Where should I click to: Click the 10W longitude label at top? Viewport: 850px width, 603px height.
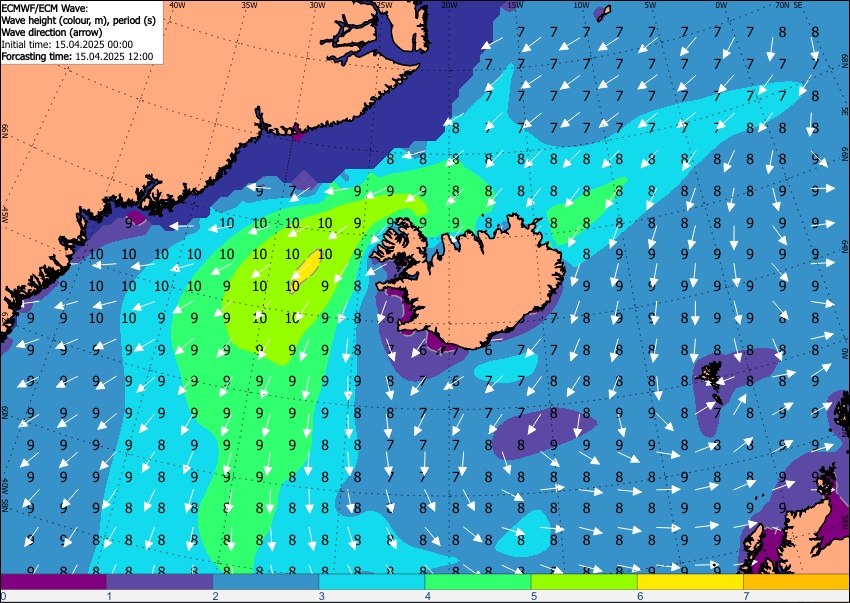point(581,5)
